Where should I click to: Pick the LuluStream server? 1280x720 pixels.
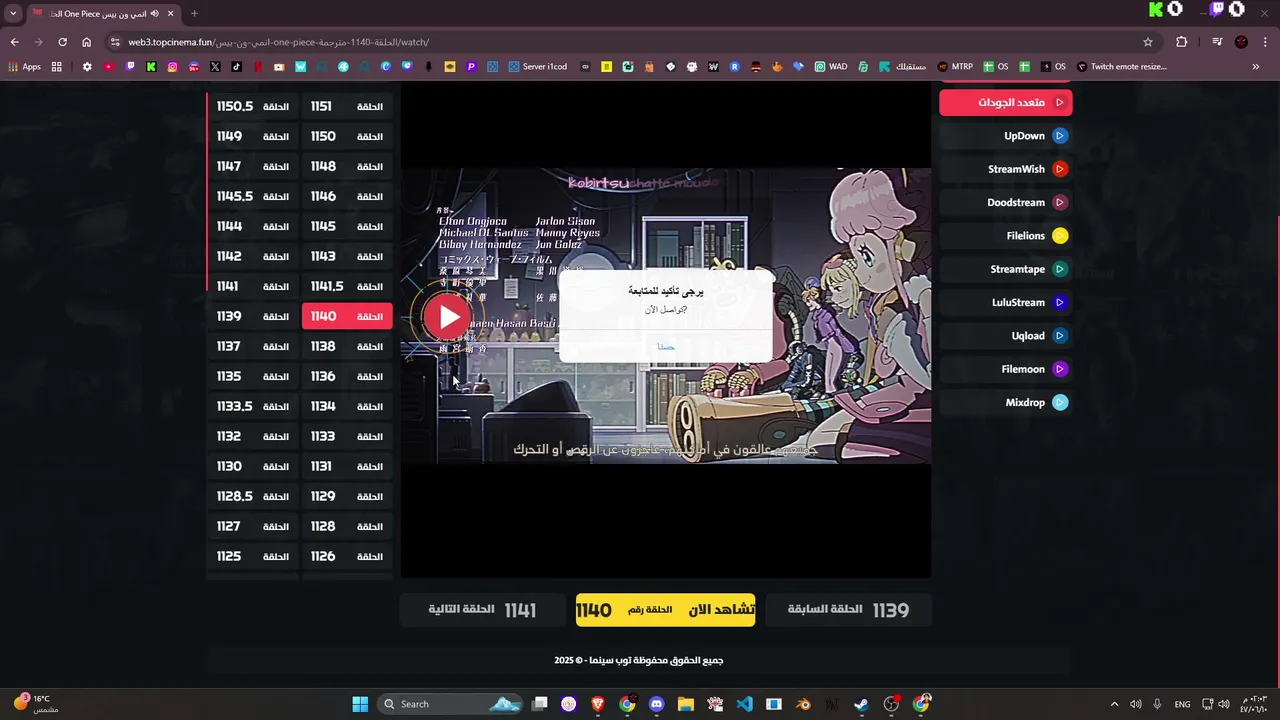click(1006, 302)
